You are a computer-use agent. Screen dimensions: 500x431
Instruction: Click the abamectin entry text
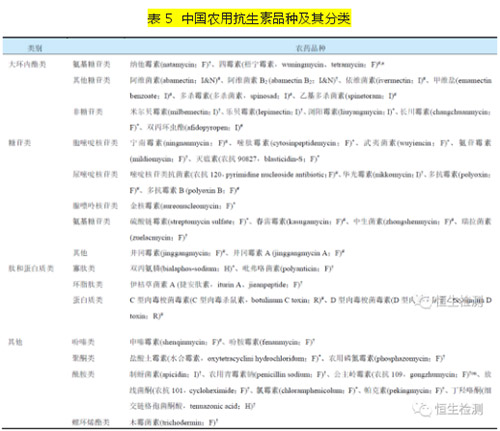pos(175,80)
